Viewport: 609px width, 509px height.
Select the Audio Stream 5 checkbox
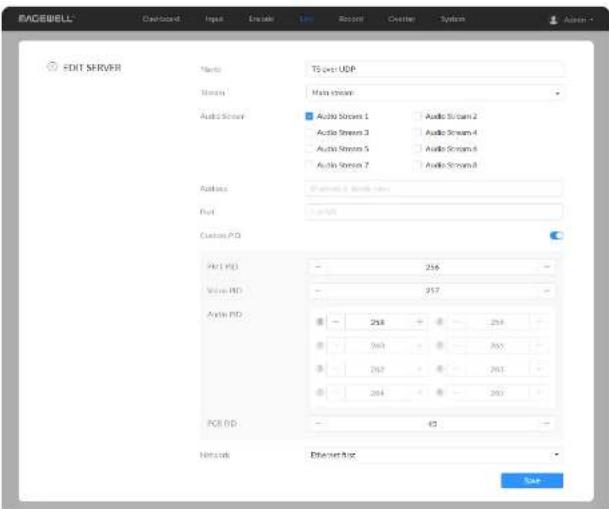pos(309,149)
